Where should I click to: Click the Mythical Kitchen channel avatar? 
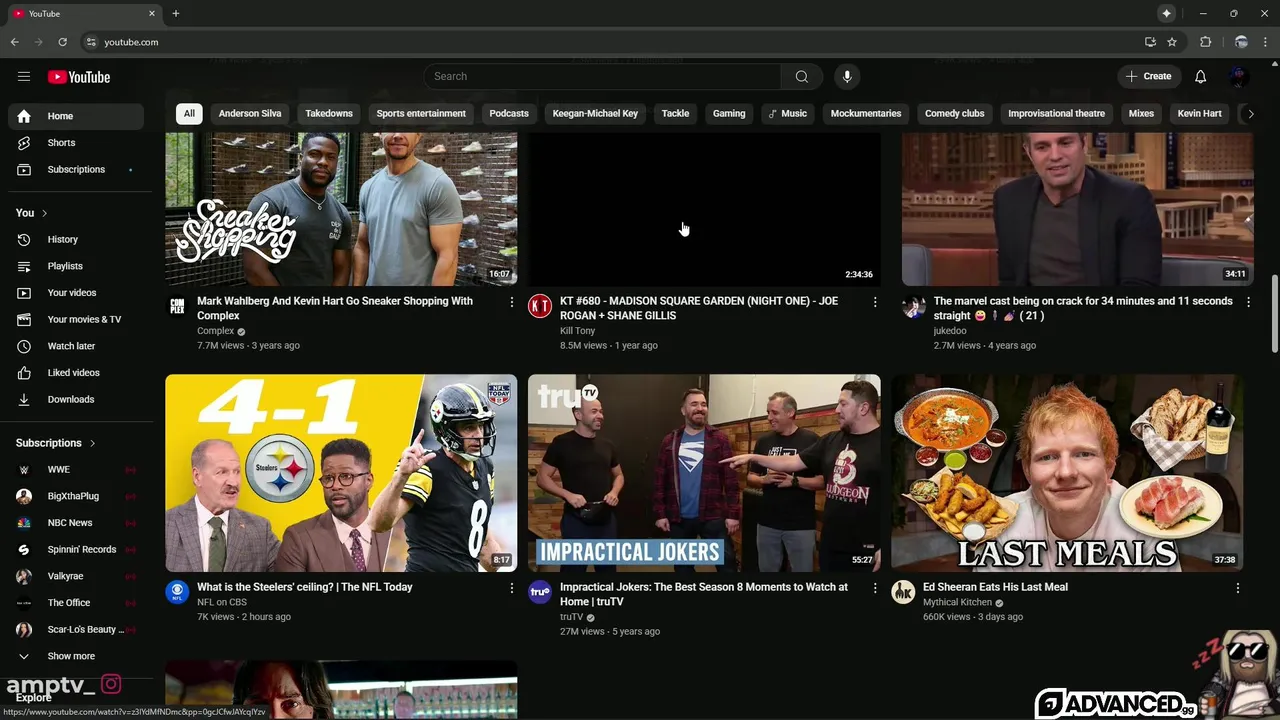point(903,592)
